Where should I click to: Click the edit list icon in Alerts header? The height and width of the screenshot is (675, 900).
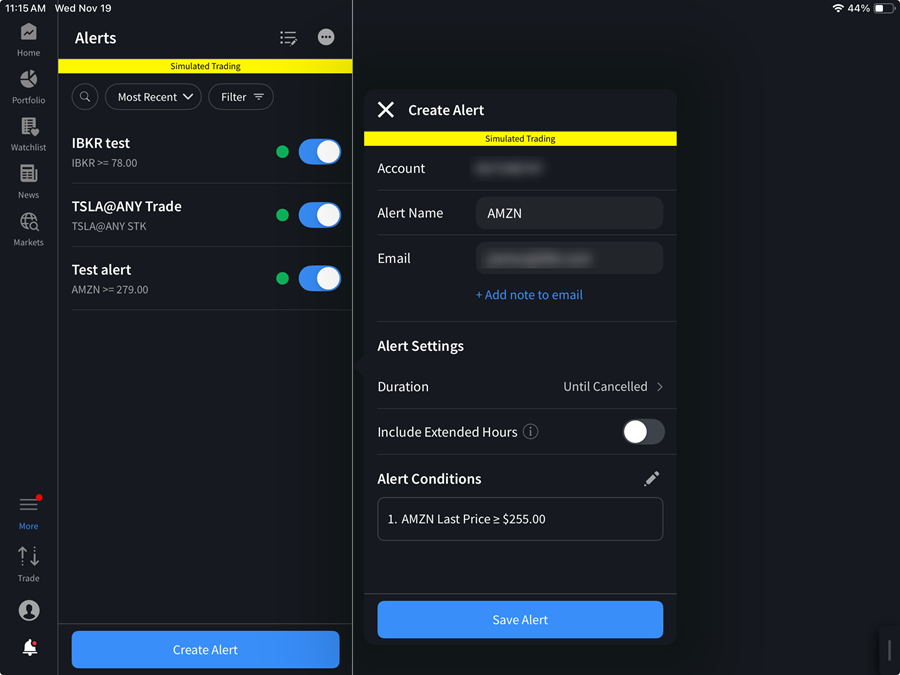(288, 38)
